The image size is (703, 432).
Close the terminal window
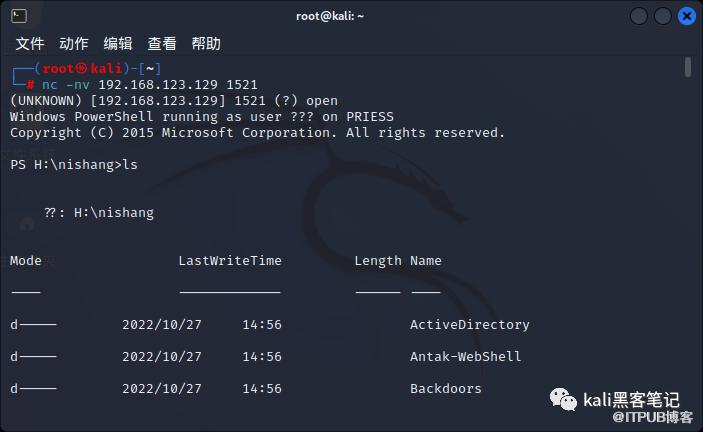point(687,16)
